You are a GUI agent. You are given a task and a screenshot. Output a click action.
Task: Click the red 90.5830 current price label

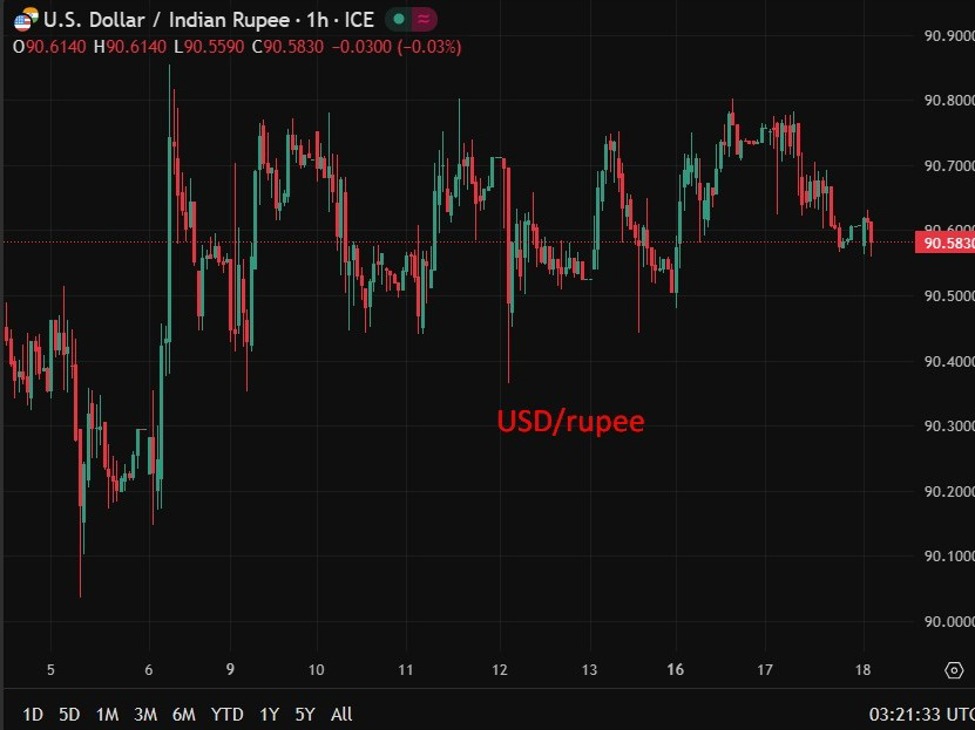944,242
